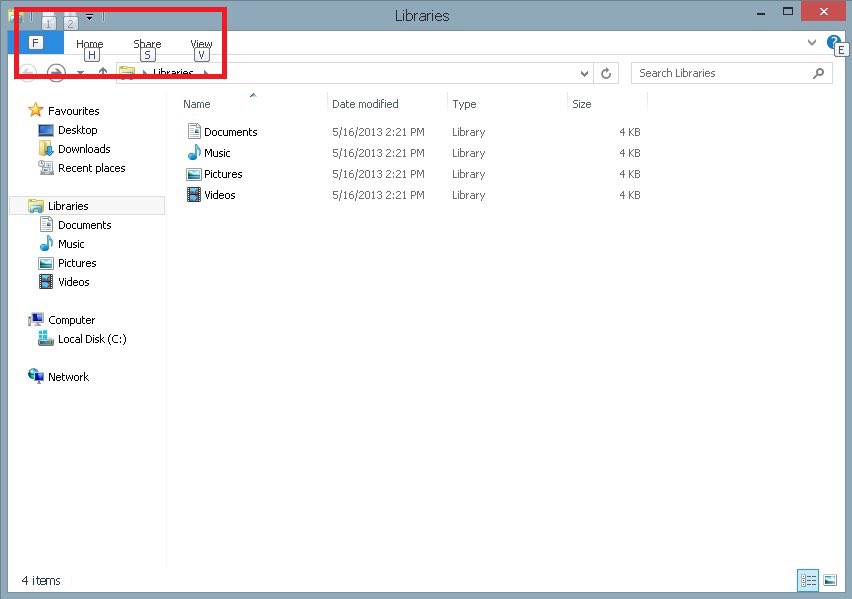Open the recent locations dropdown arrow
This screenshot has width=852, height=599.
pyautogui.click(x=80, y=73)
